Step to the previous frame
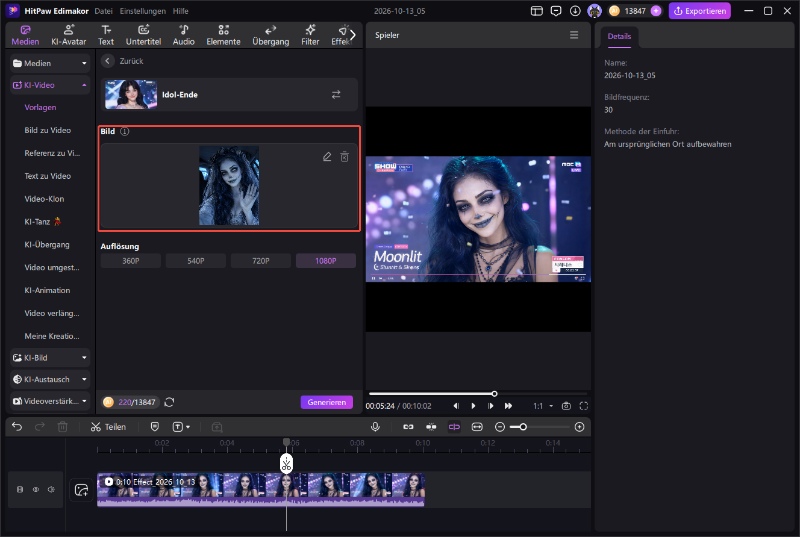 (456, 406)
